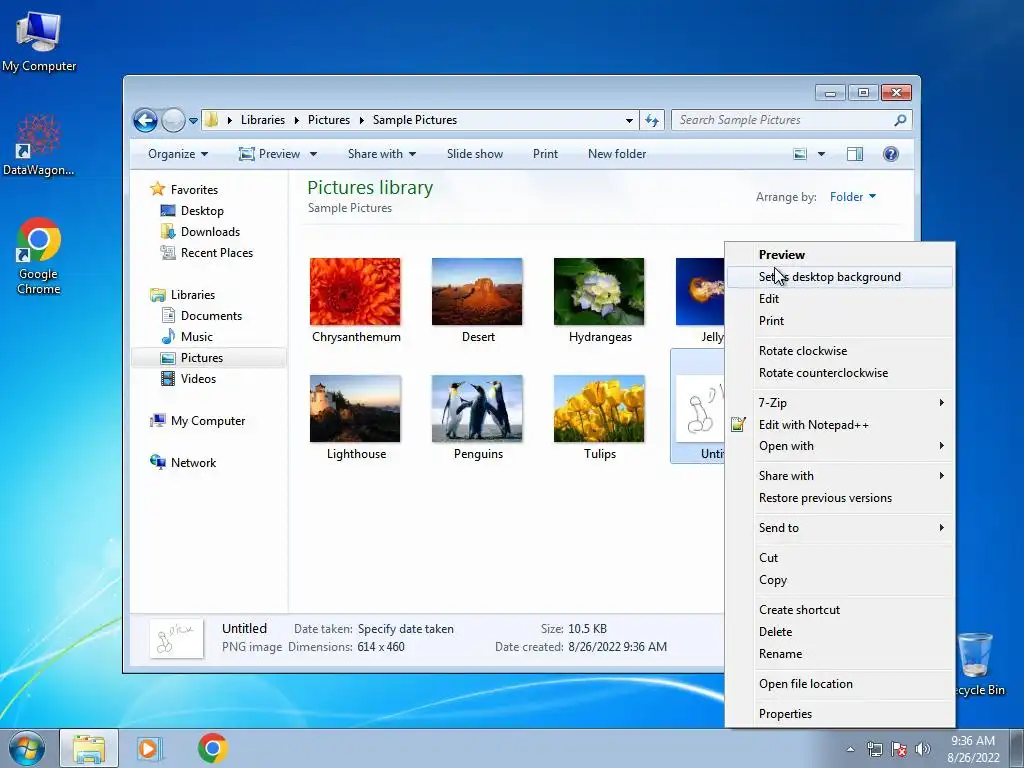This screenshot has width=1024, height=768.
Task: Open the view options dropdown arrow
Action: click(822, 154)
